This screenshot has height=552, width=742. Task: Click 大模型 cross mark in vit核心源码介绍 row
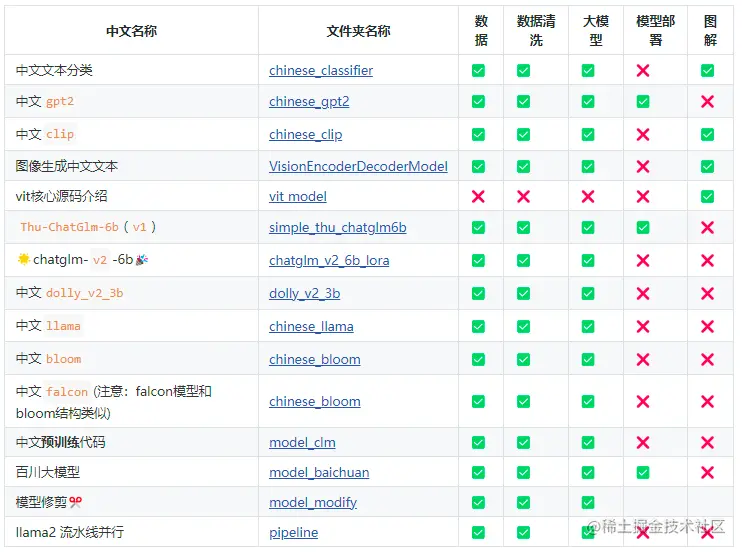pos(588,196)
